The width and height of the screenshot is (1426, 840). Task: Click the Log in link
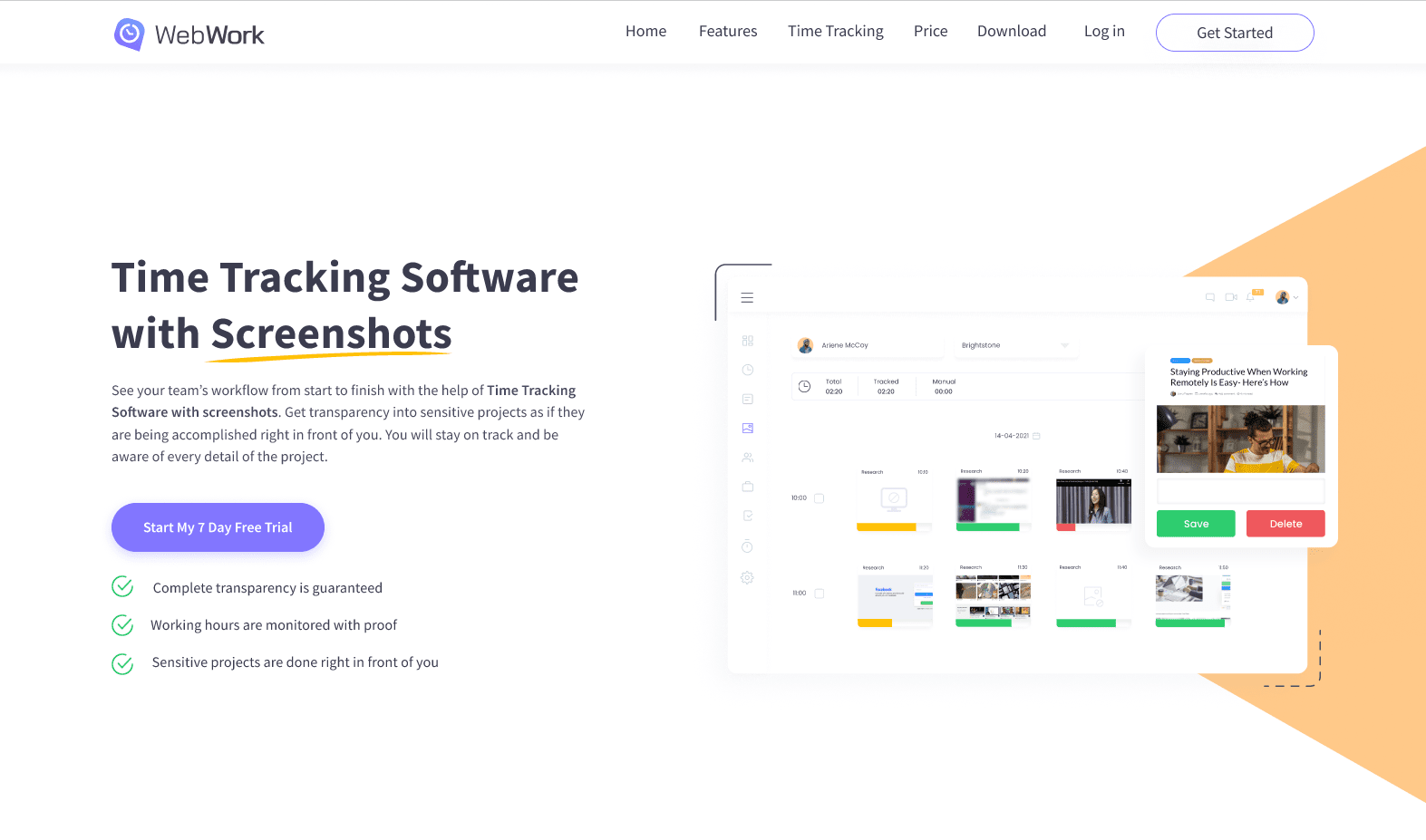(1104, 32)
